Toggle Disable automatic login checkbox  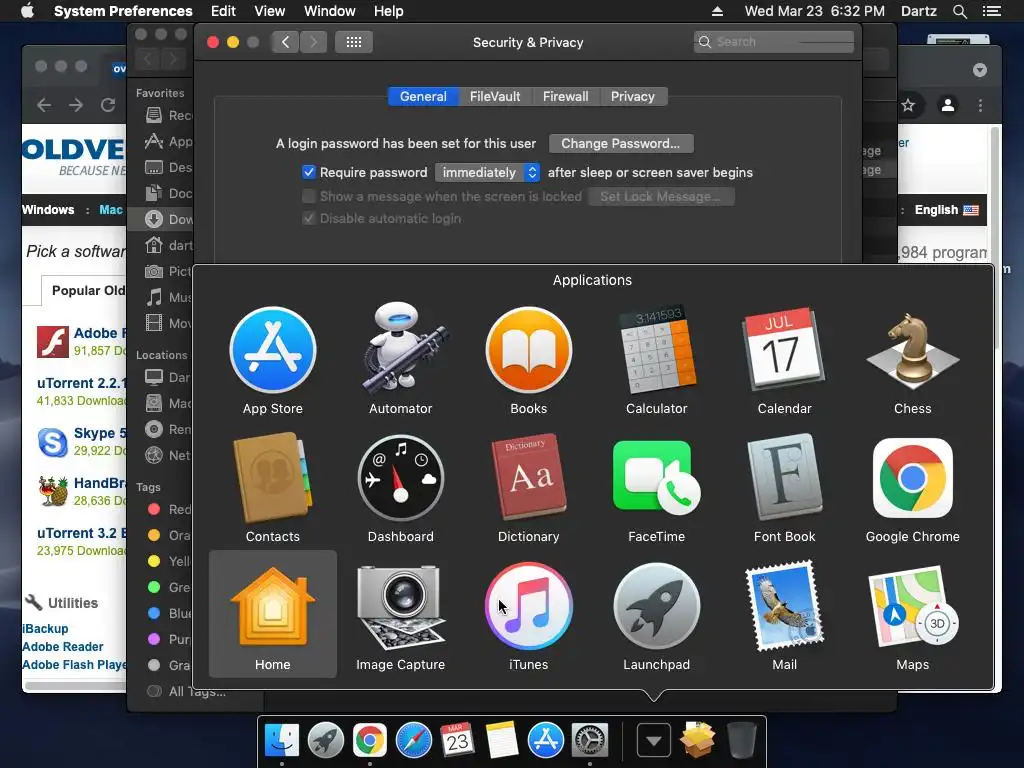309,218
